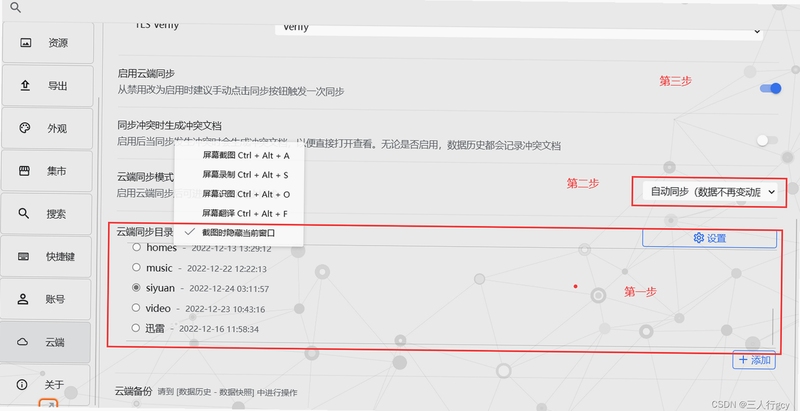Click the 添加 button

(754, 360)
